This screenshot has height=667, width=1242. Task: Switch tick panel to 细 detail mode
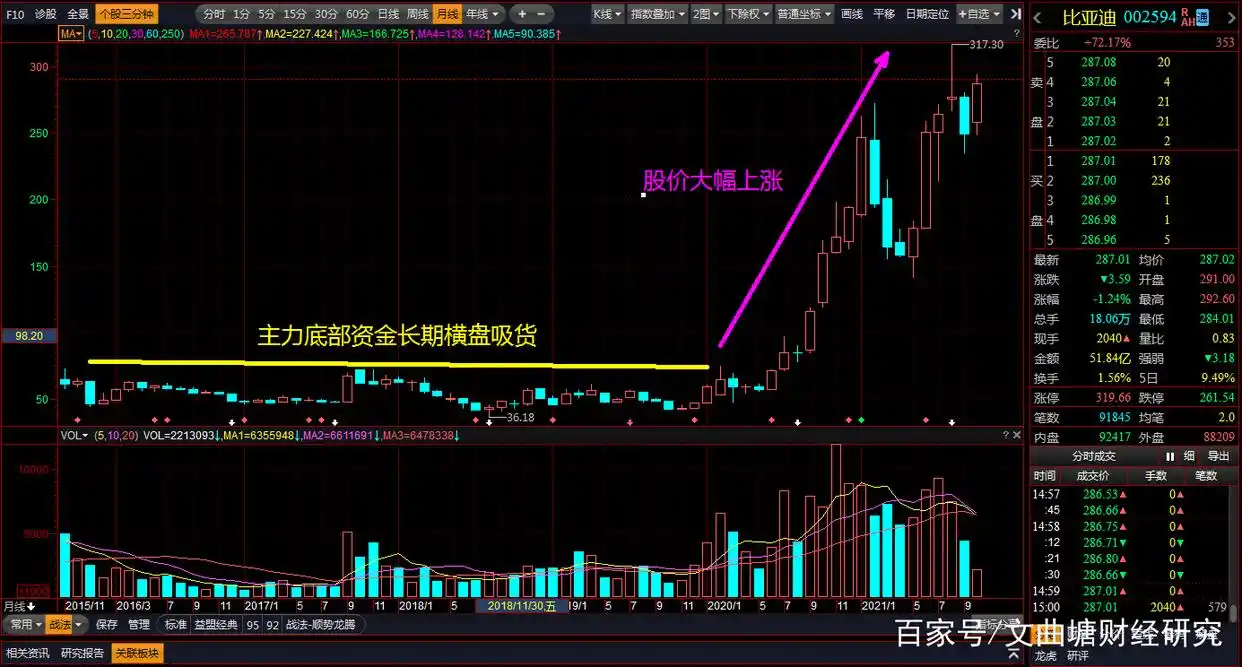1190,456
